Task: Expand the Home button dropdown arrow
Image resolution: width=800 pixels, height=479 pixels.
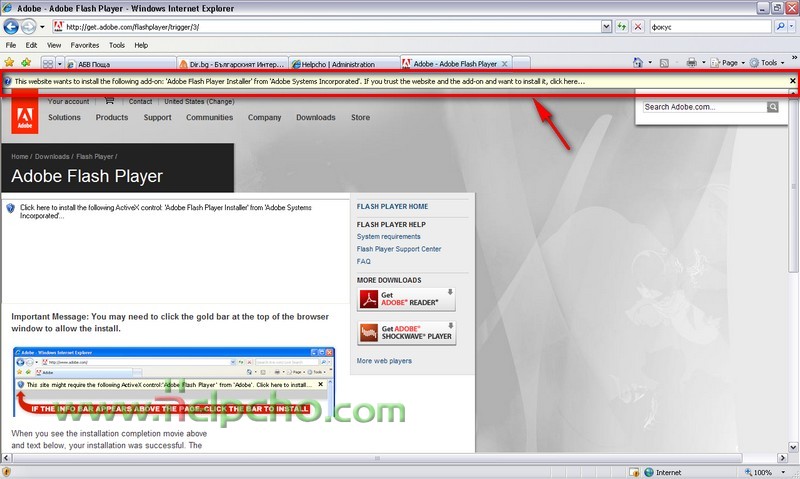Action: point(650,62)
